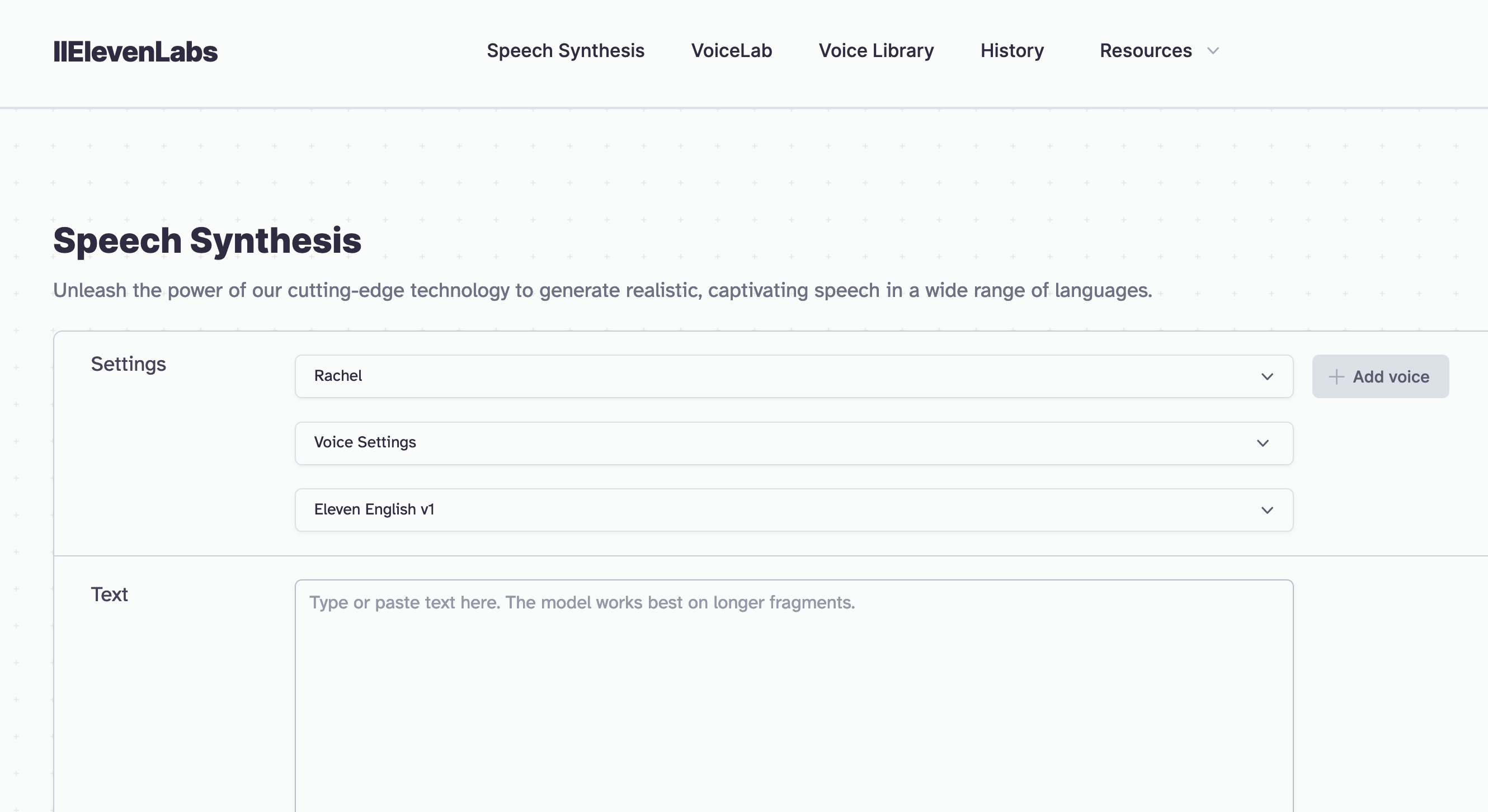The height and width of the screenshot is (812, 1488).
Task: Open the Speech Synthesis page
Action: tap(564, 50)
